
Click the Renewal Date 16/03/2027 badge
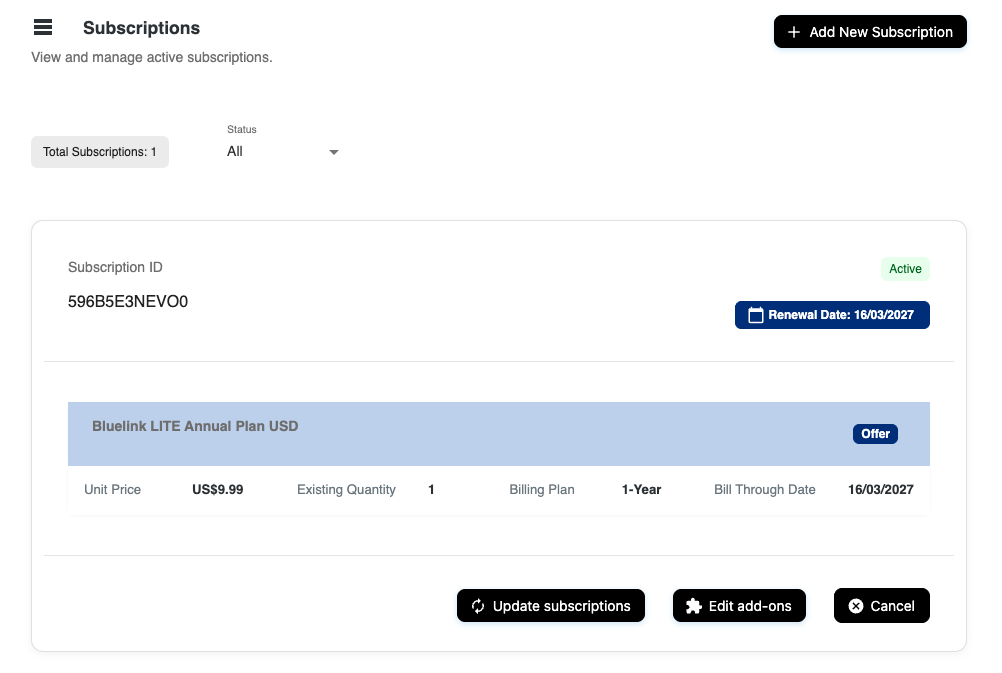click(x=832, y=315)
